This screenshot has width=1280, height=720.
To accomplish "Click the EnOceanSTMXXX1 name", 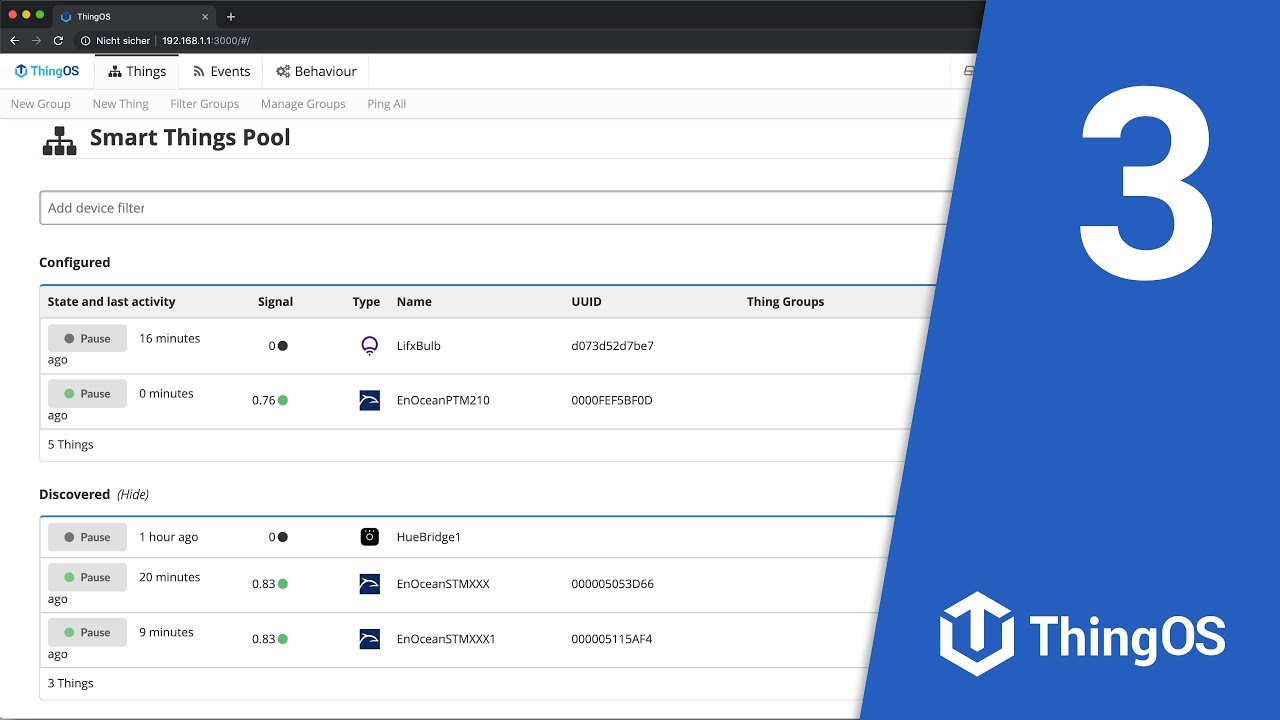I will click(446, 639).
